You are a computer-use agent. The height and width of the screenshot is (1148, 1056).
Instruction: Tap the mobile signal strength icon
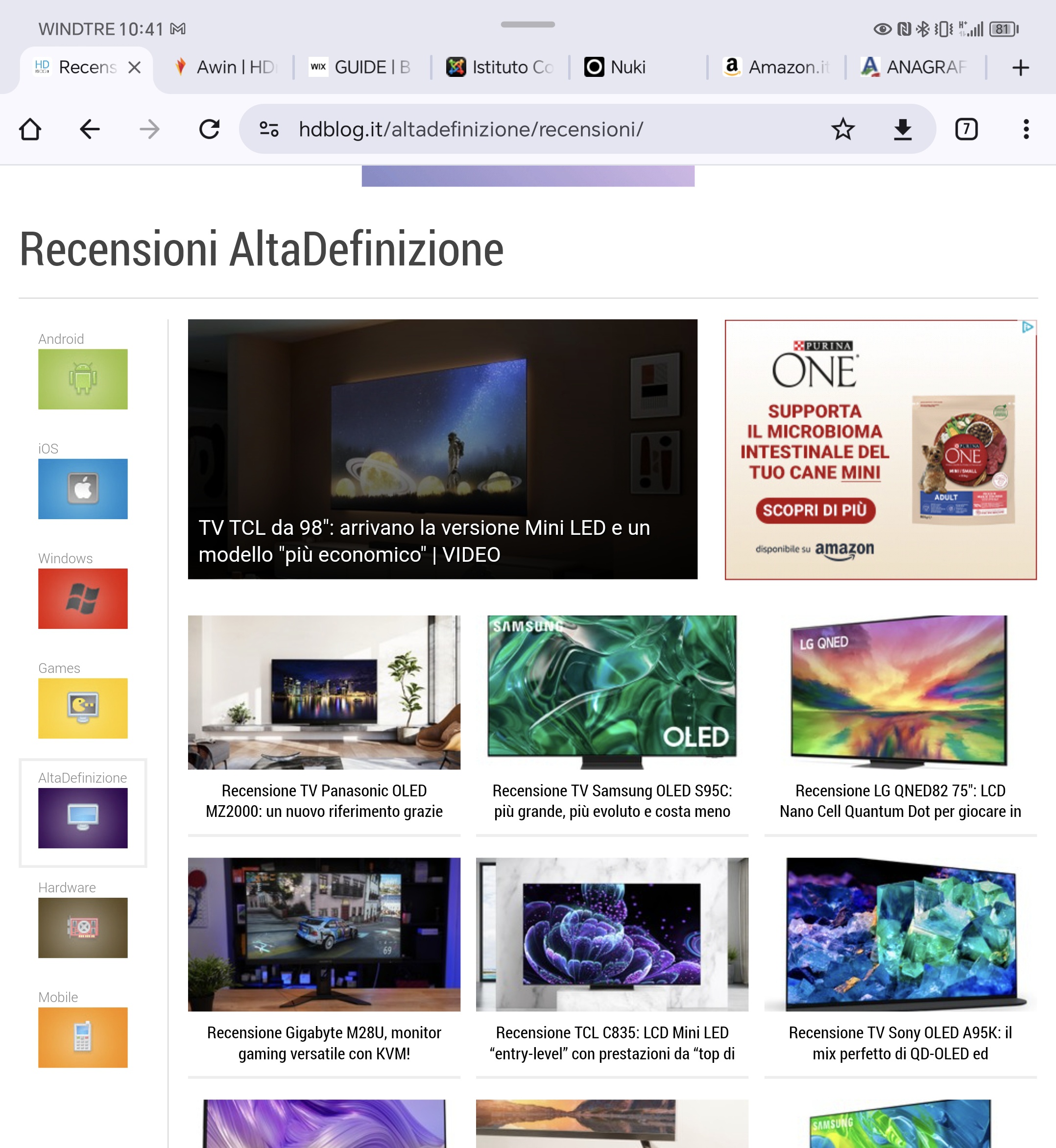(971, 29)
